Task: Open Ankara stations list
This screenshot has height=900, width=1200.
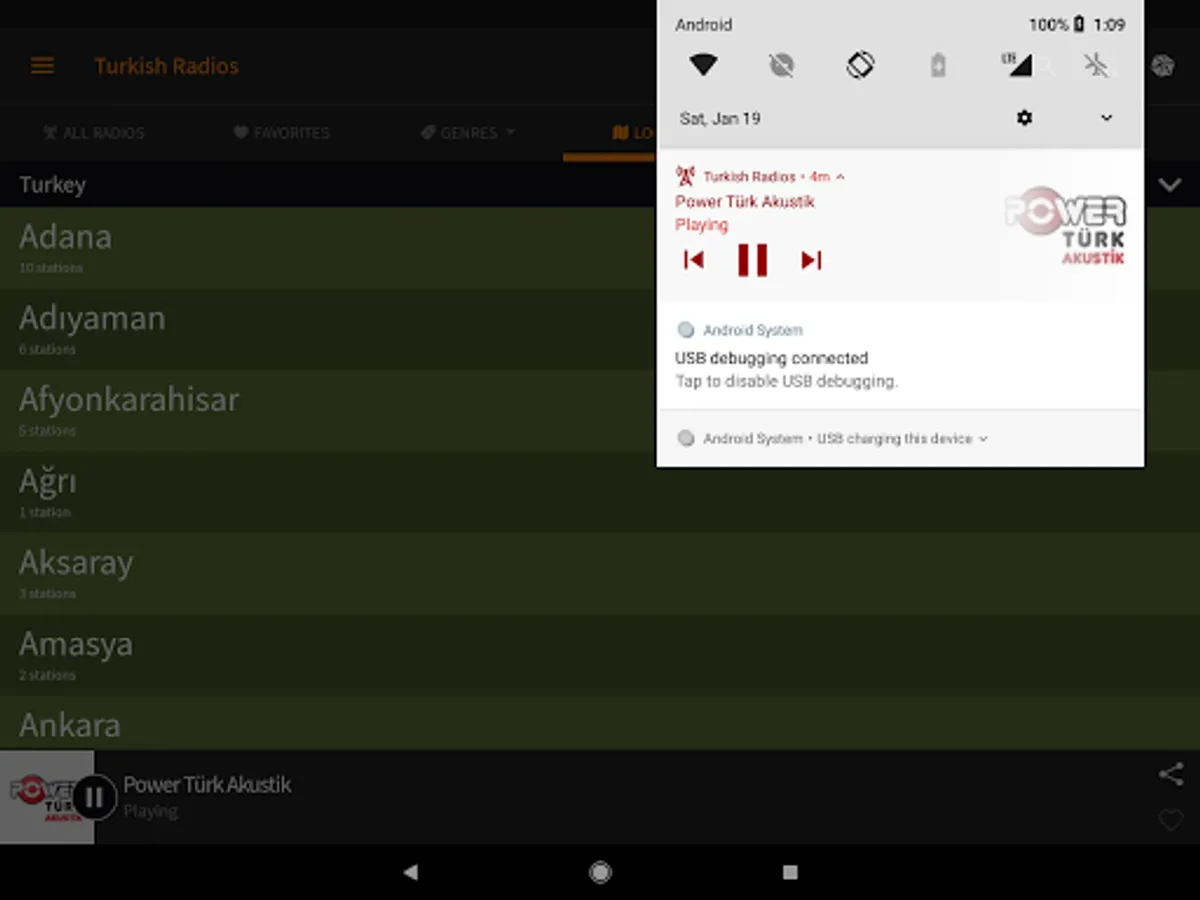Action: coord(600,724)
